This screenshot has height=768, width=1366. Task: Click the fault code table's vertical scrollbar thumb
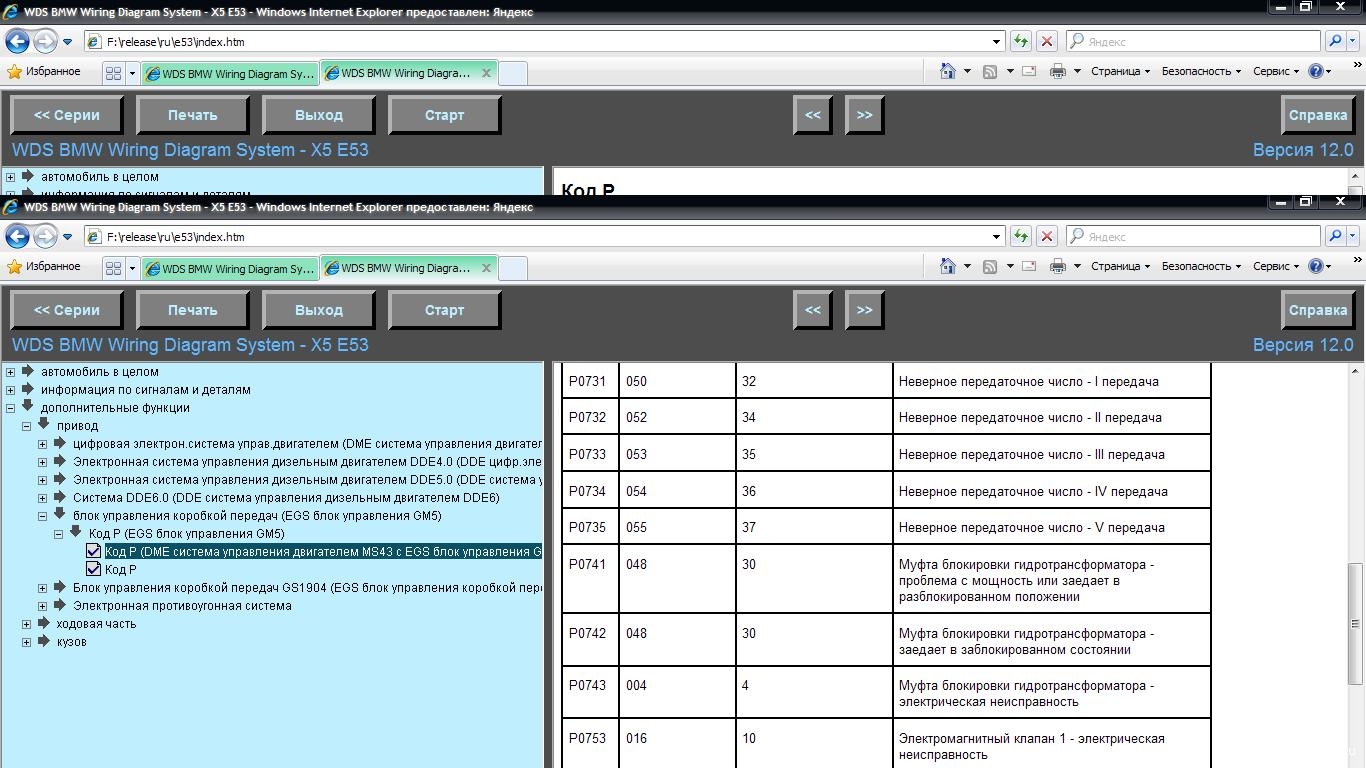1355,620
